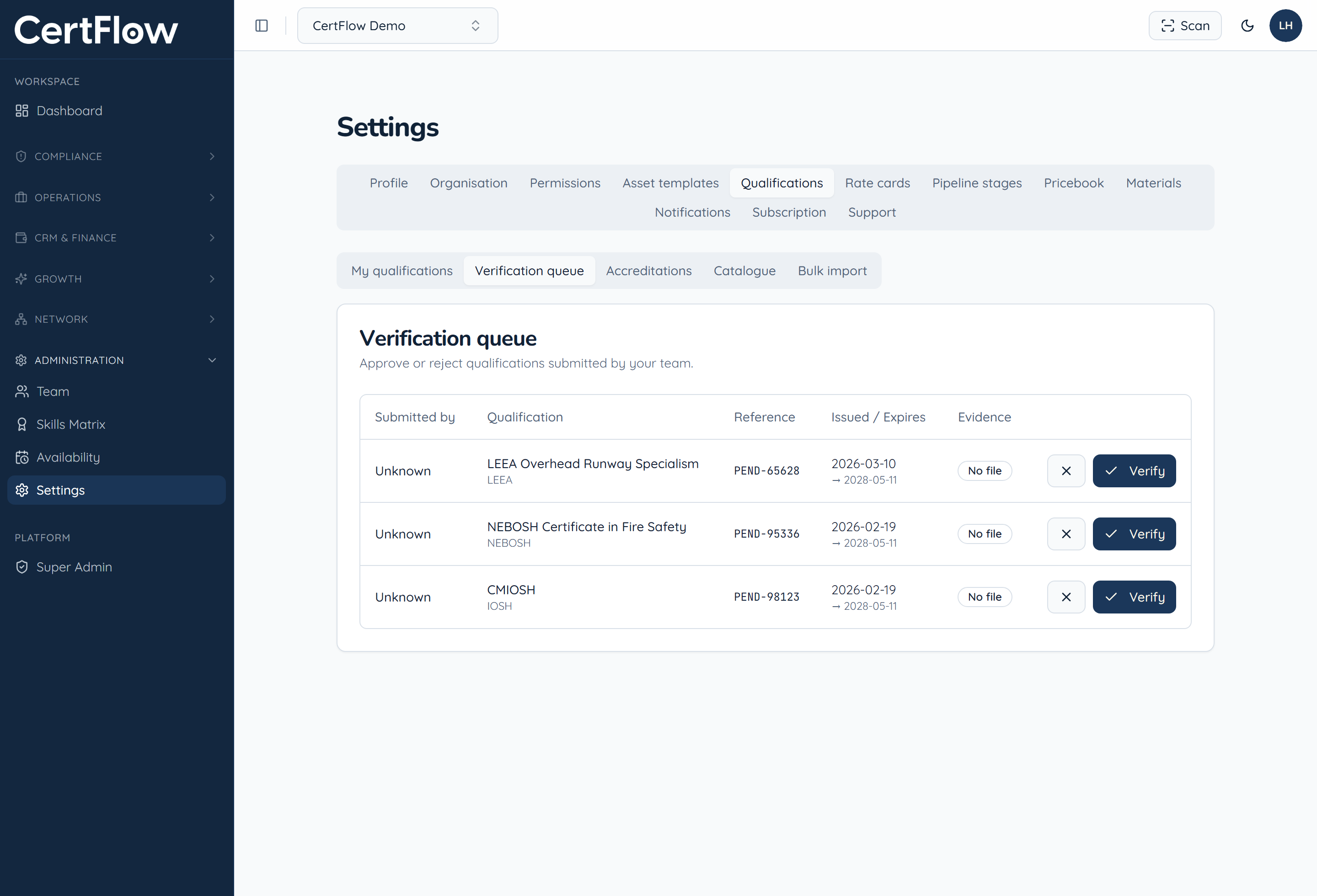Open the CertFlow Demo workspace selector

click(397, 26)
